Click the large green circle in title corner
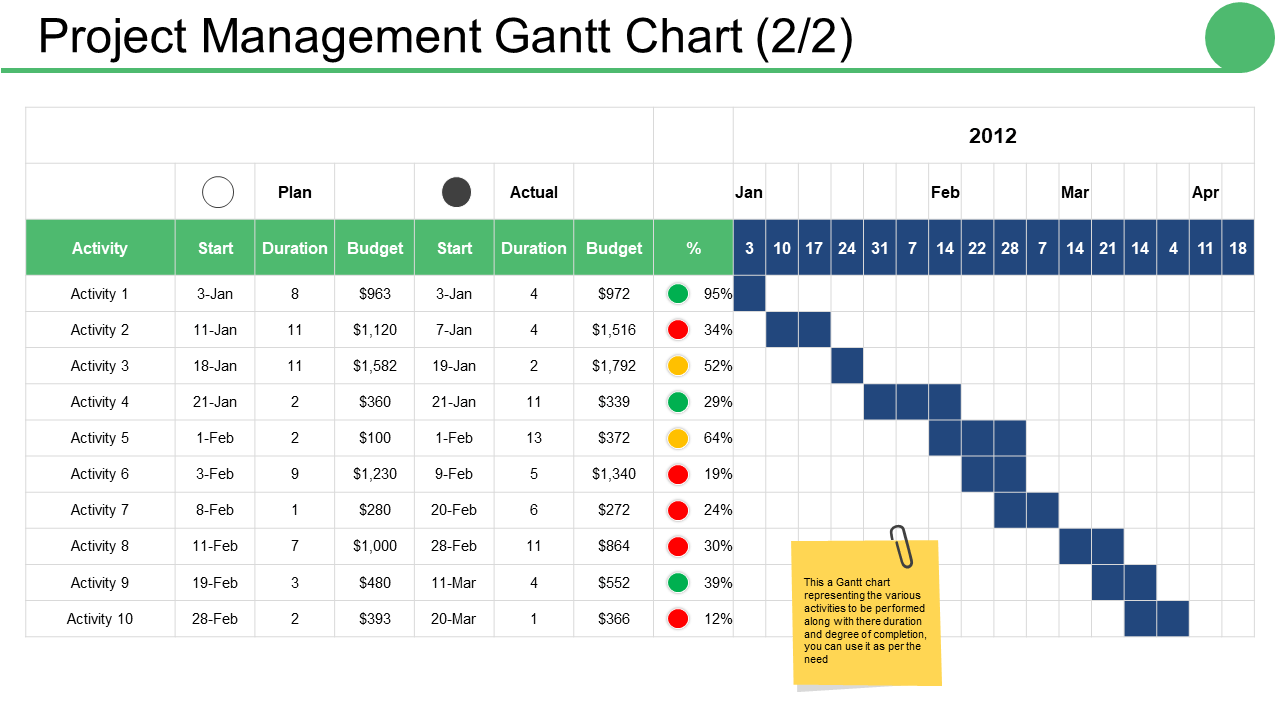Screen dimensions: 1280x720 tap(1239, 37)
